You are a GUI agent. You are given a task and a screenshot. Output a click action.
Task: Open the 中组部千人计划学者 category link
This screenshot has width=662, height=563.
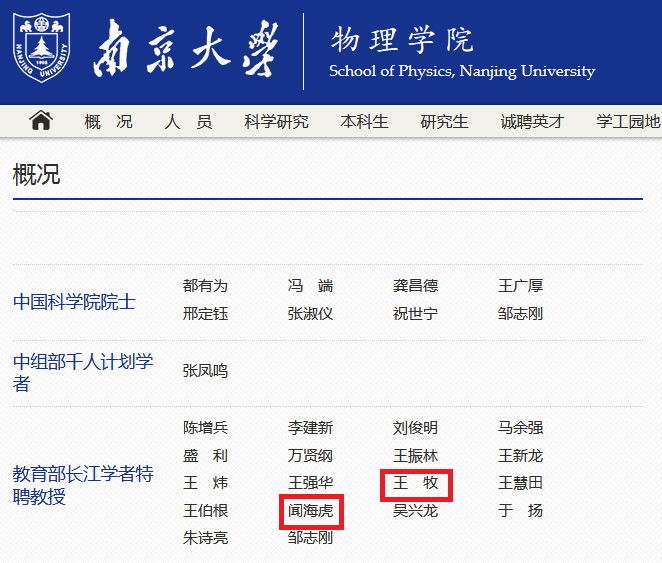[x=83, y=373]
